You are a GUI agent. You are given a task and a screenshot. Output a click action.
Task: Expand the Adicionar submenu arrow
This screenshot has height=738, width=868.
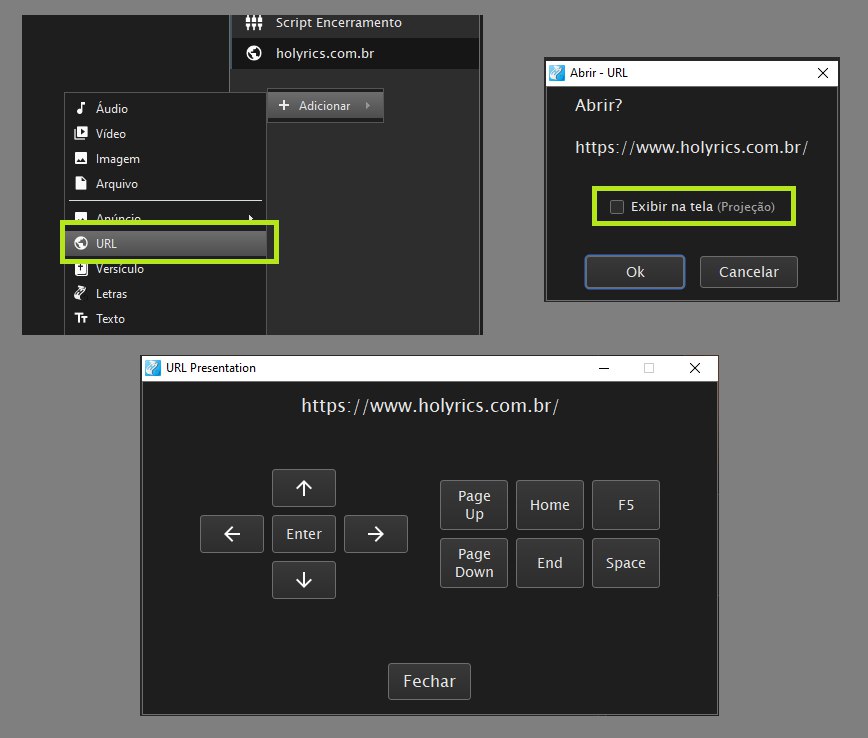pyautogui.click(x=367, y=106)
